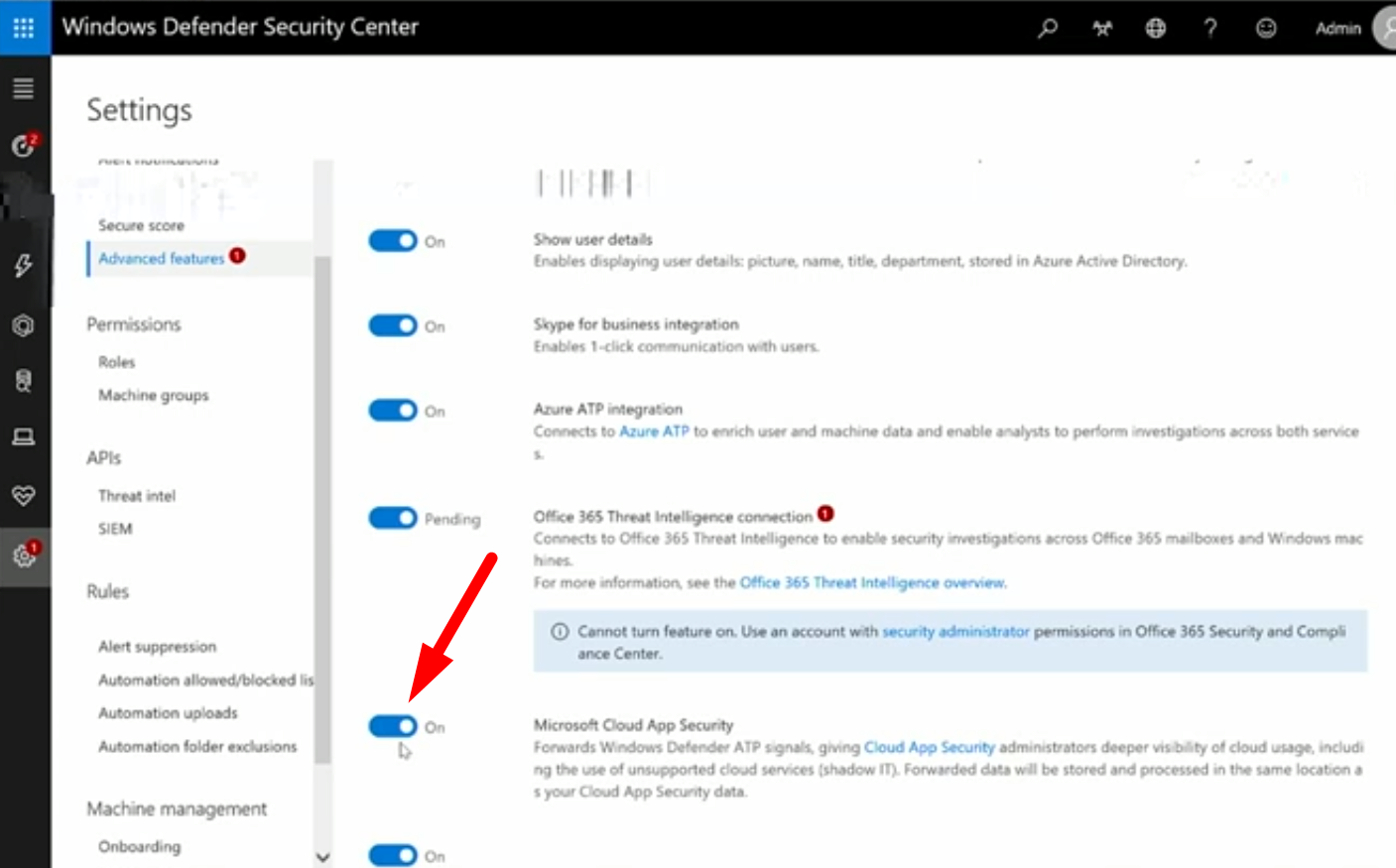
Task: Click the service health heart icon
Action: click(24, 495)
